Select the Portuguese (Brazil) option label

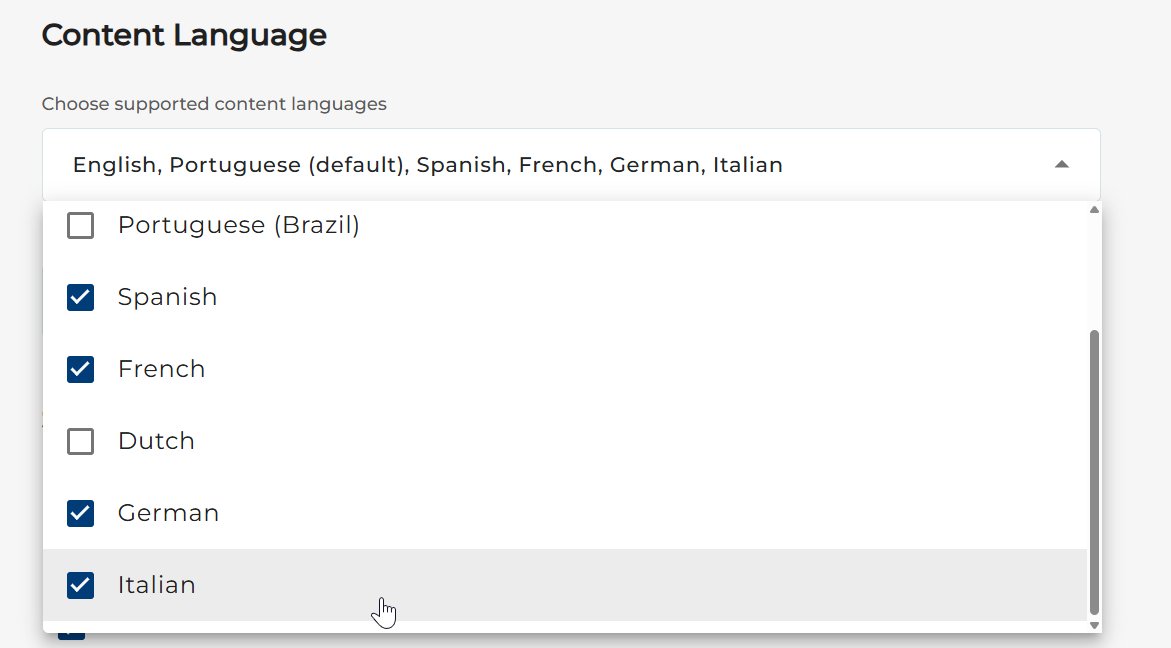(x=238, y=226)
